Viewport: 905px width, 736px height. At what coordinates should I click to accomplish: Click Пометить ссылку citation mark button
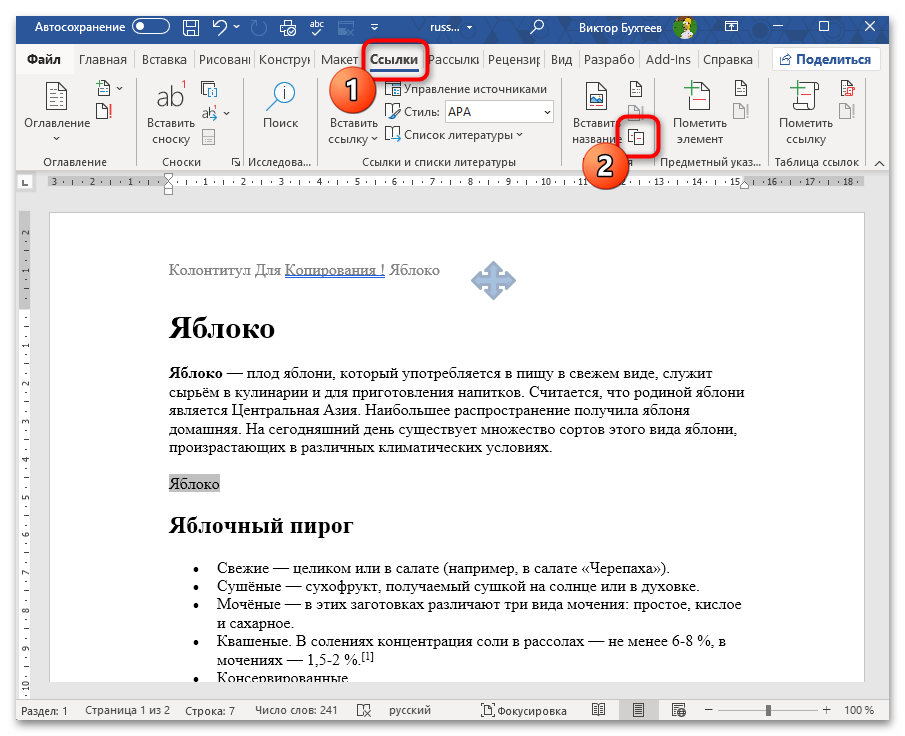point(806,113)
